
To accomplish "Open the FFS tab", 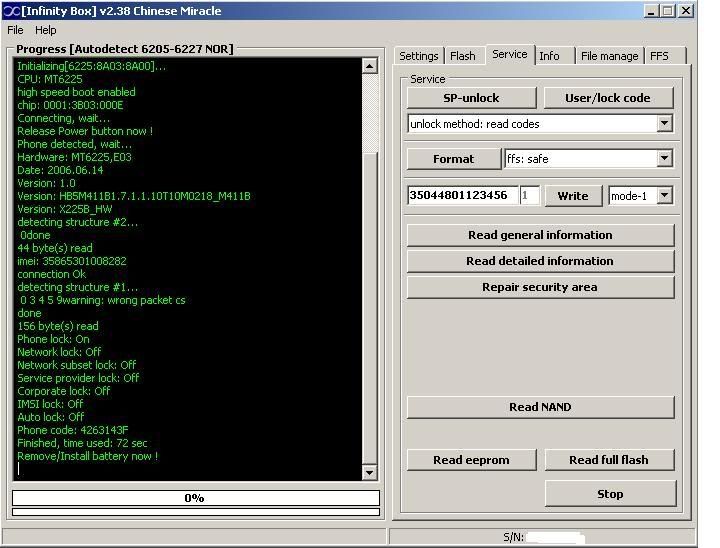I will tap(659, 56).
